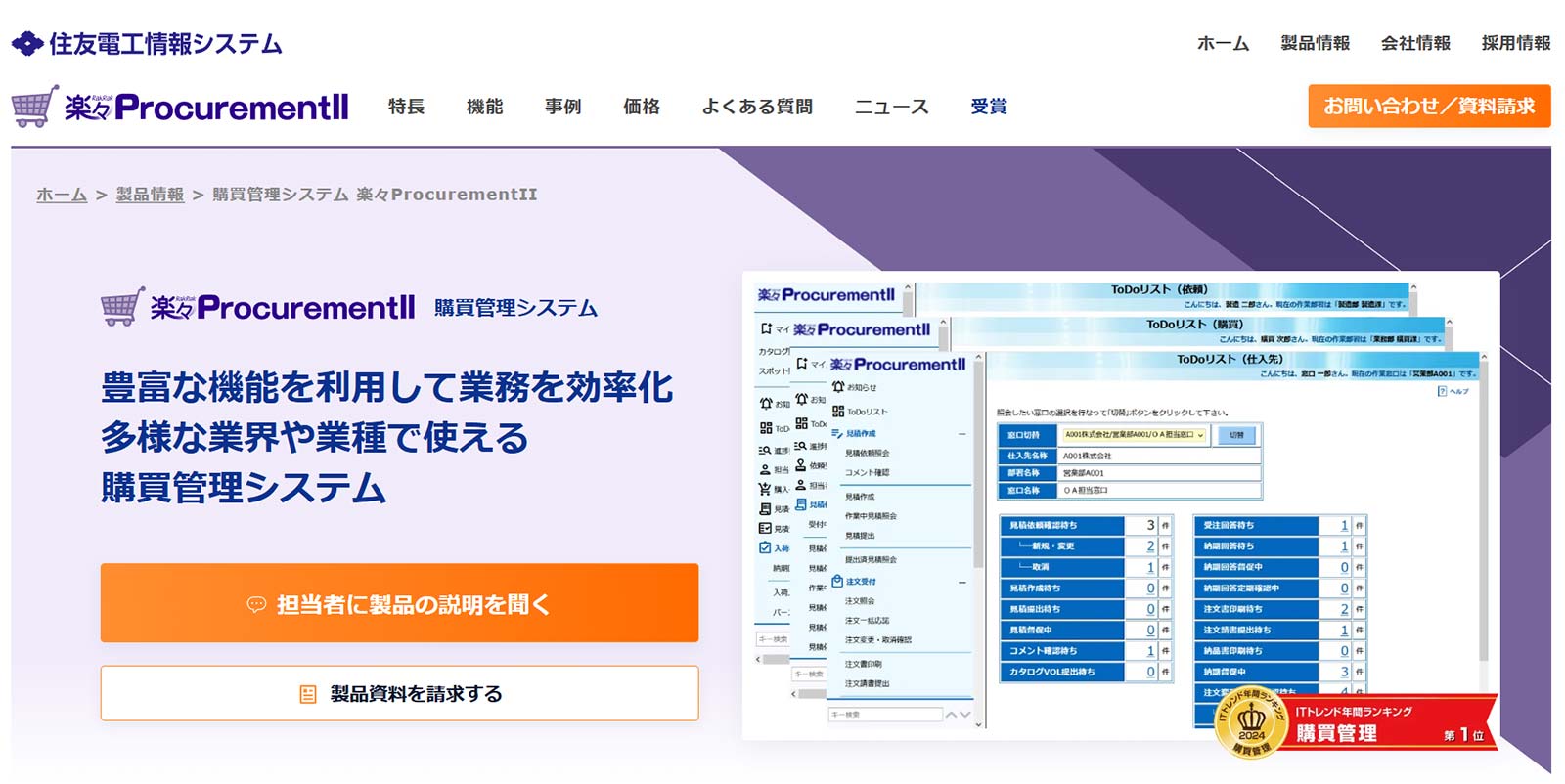Select 注文書印刷 in the front sidebar

click(863, 664)
